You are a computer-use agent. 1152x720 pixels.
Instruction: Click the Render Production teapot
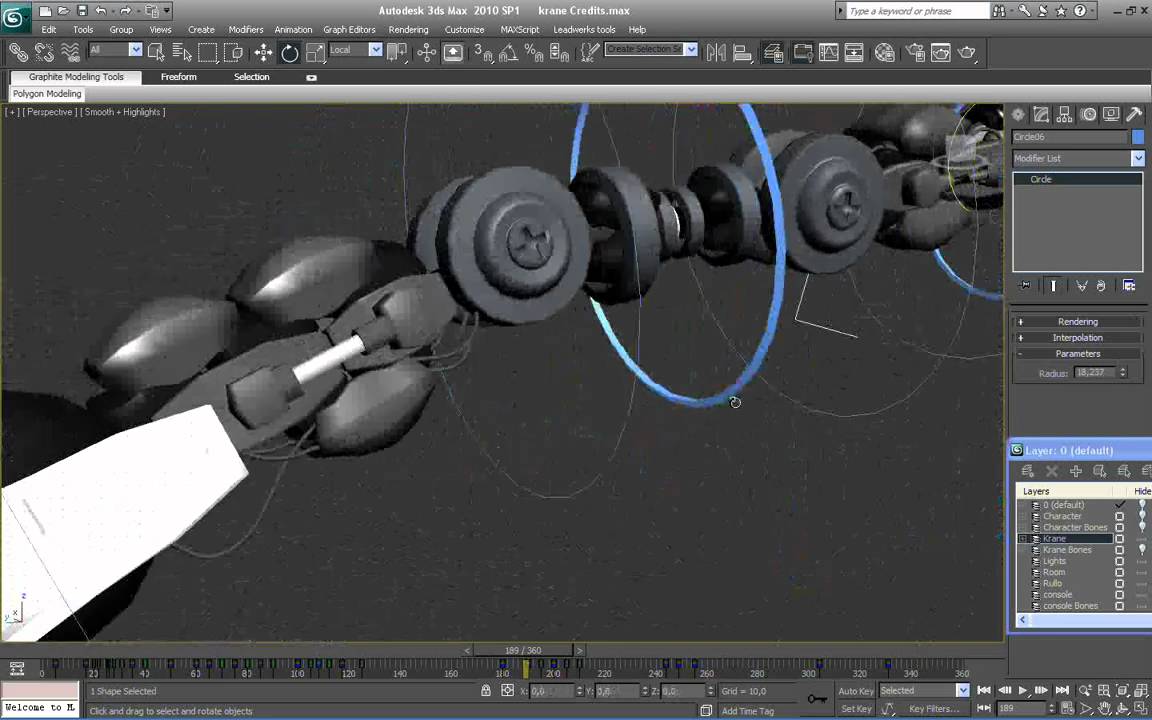[966, 52]
